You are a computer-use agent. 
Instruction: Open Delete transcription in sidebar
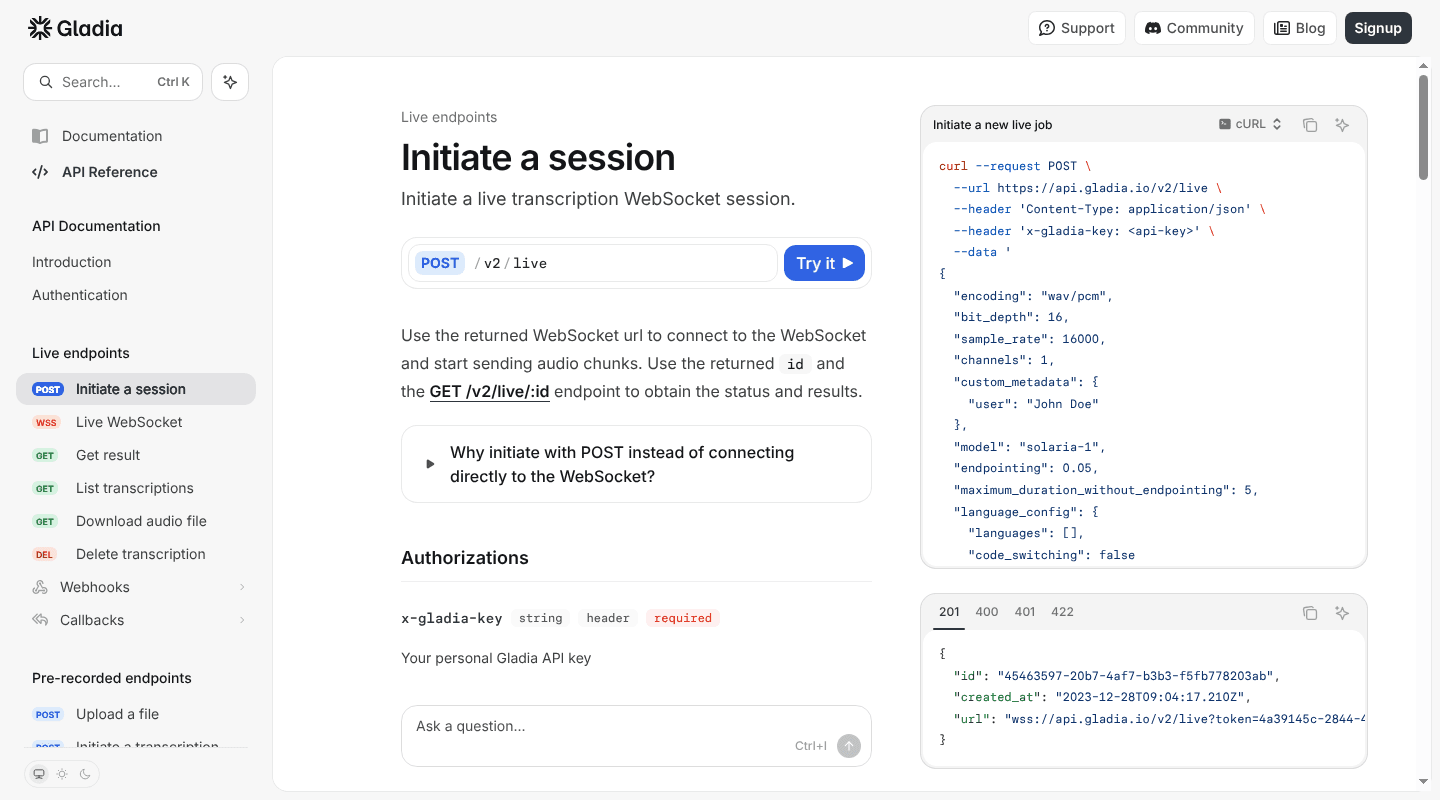click(x=136, y=554)
